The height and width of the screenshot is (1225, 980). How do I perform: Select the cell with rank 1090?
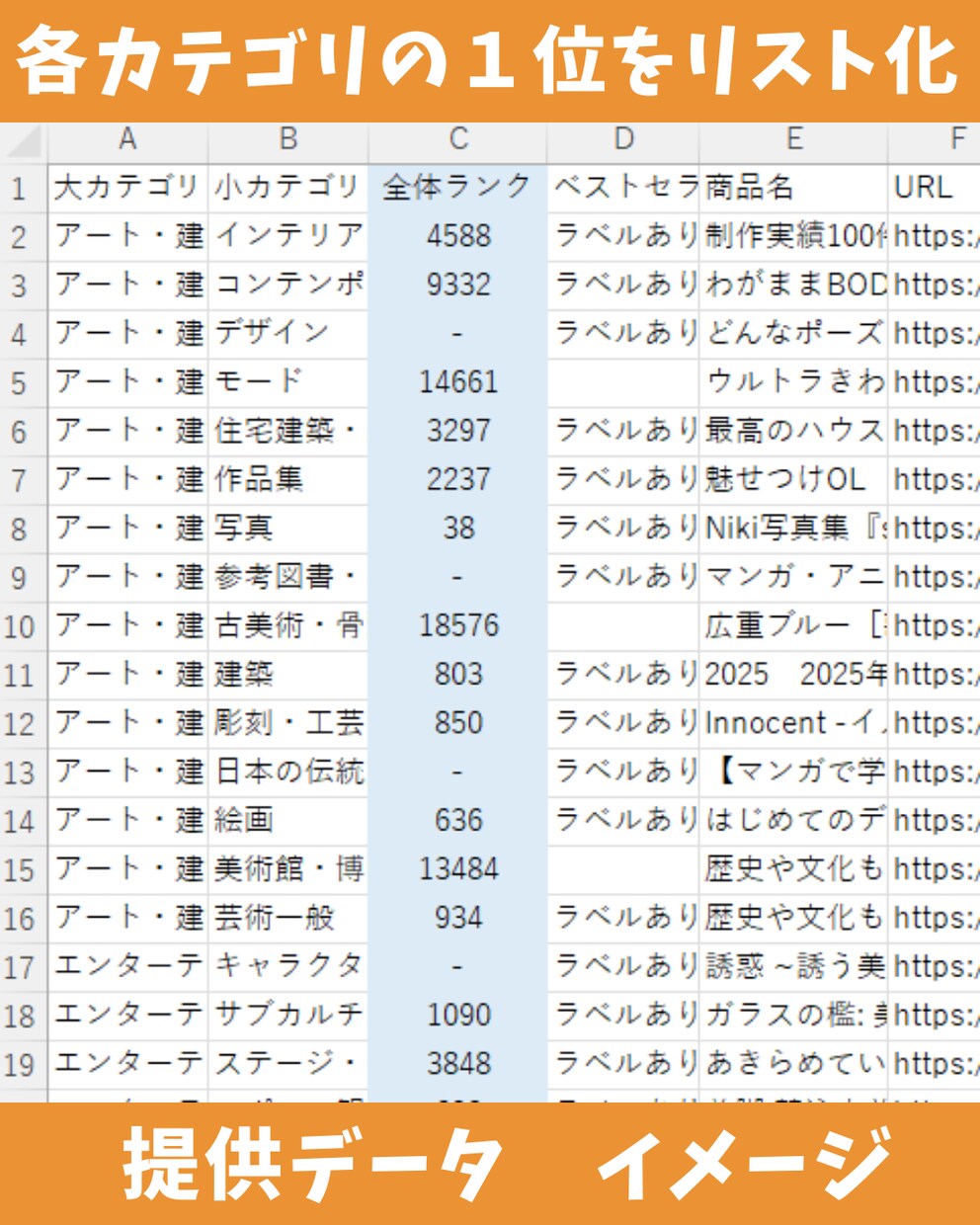[457, 1017]
